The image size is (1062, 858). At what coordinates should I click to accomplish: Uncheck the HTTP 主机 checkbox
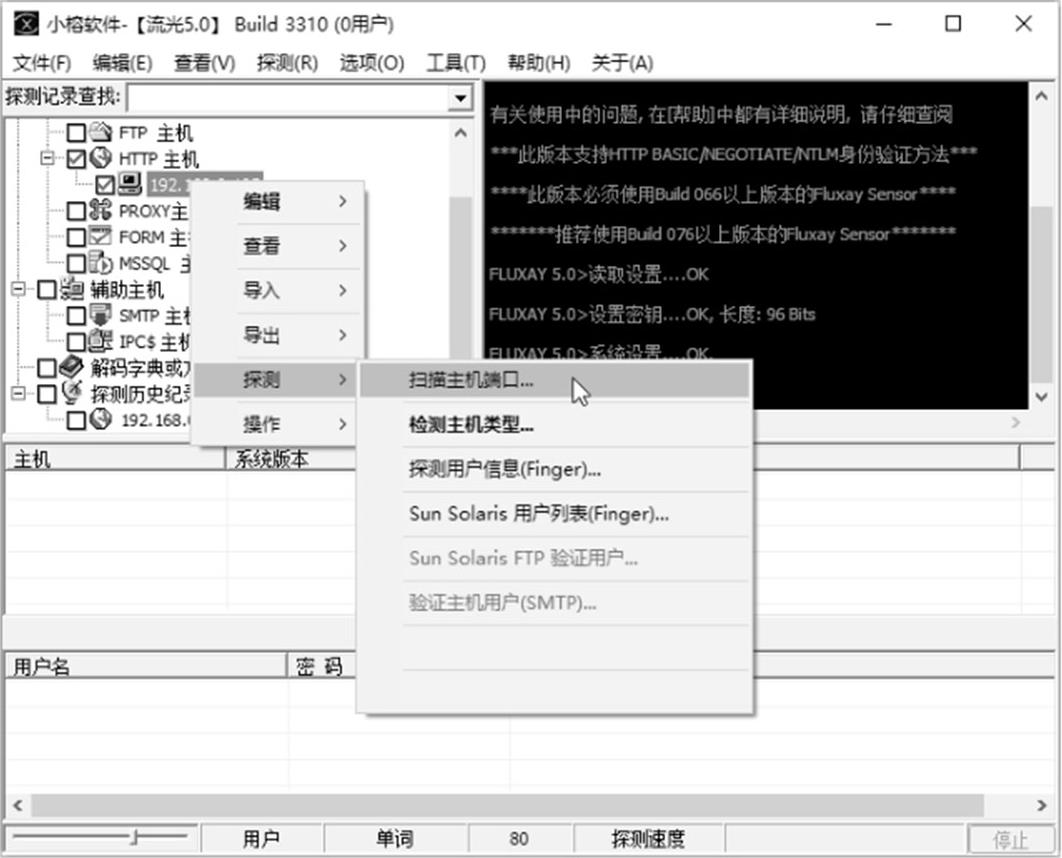point(77,158)
